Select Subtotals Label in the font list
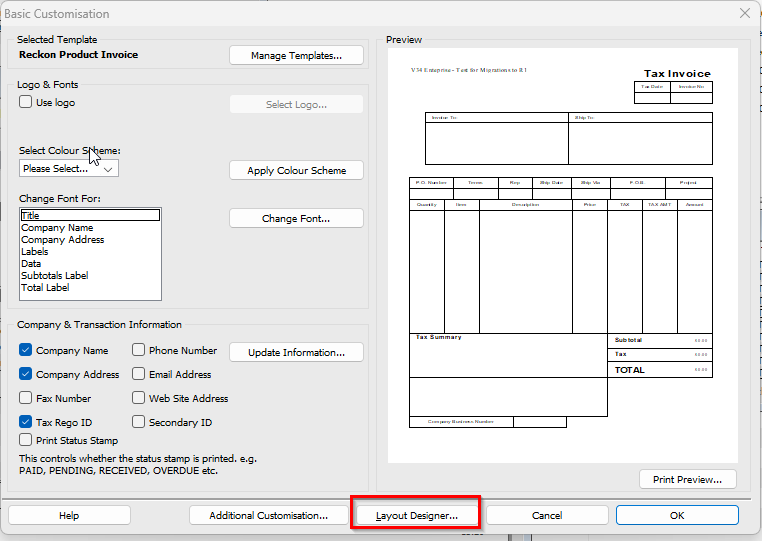 point(90,275)
